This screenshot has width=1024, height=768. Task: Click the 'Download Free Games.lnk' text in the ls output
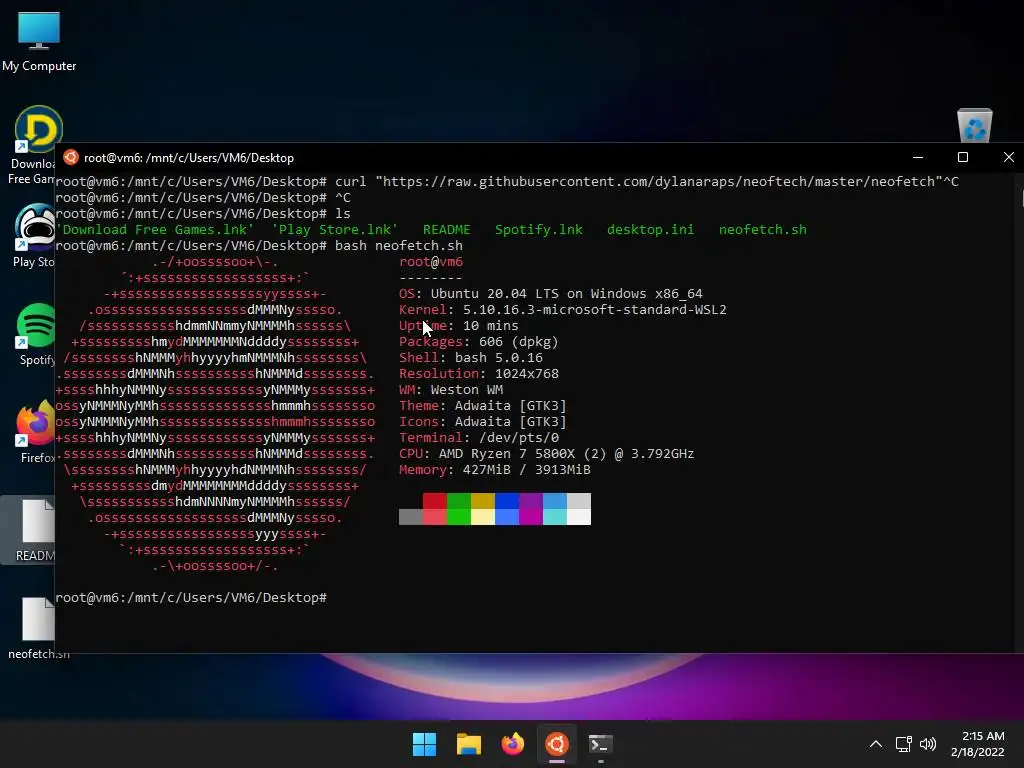155,230
